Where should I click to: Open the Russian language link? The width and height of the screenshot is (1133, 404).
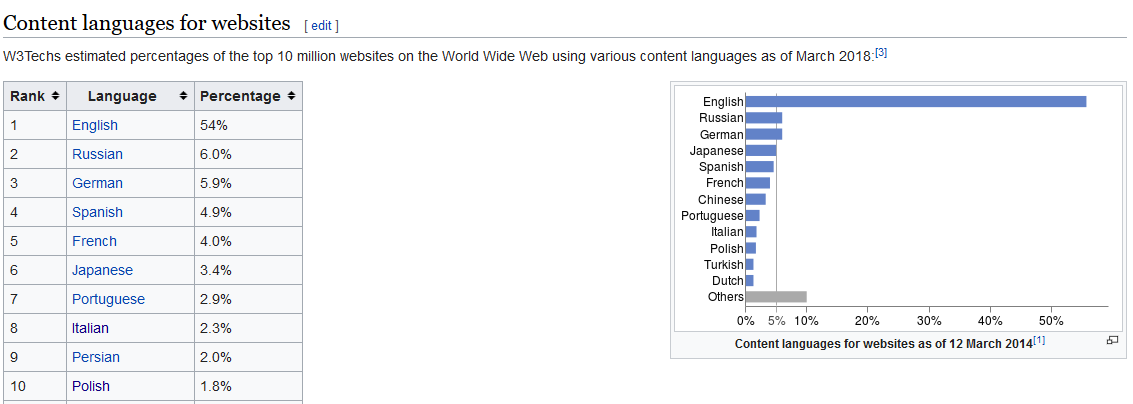coord(97,154)
